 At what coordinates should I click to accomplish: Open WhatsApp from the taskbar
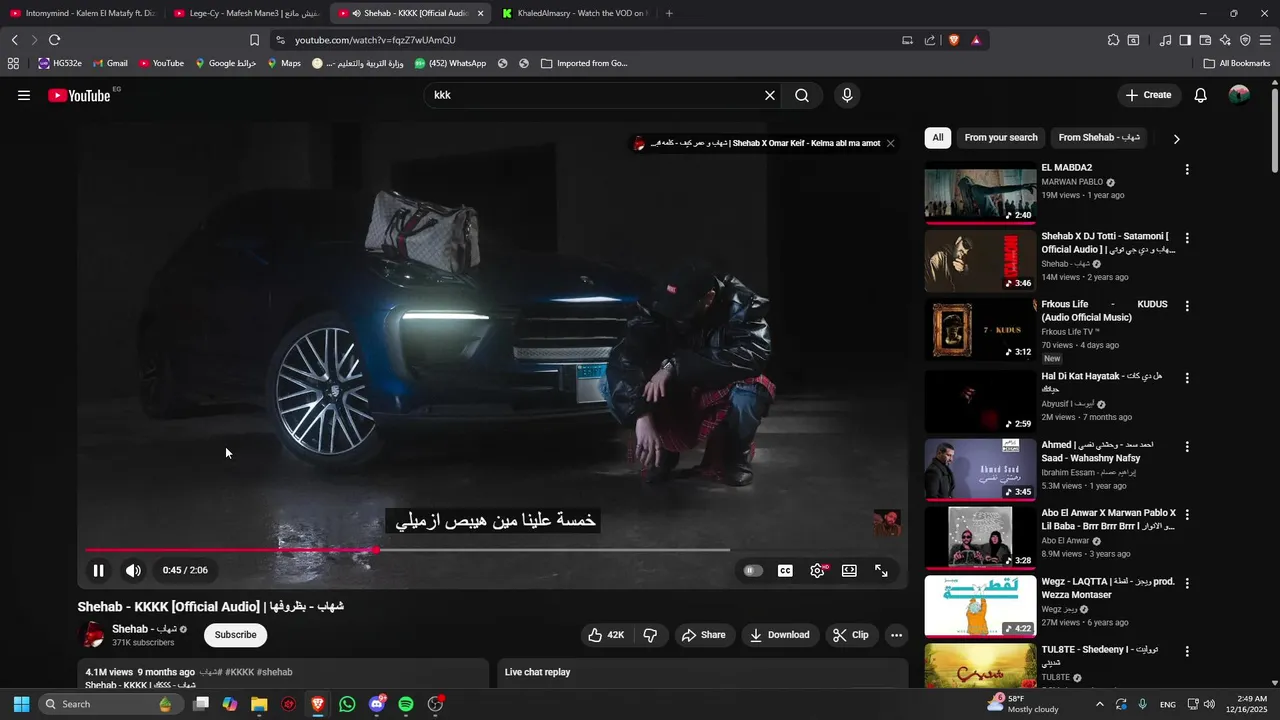click(347, 704)
